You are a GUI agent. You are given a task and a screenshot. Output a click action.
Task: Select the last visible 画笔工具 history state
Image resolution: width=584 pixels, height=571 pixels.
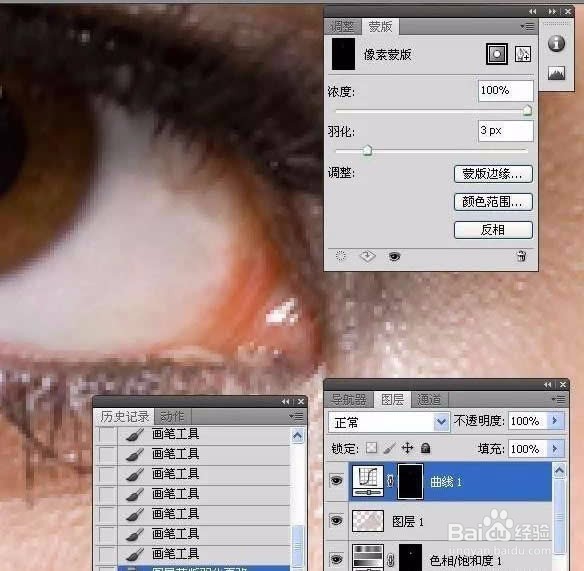point(203,554)
